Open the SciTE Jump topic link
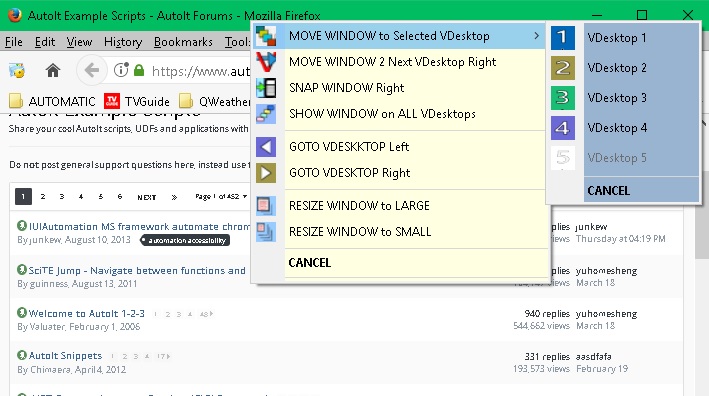The image size is (709, 396). [x=137, y=271]
